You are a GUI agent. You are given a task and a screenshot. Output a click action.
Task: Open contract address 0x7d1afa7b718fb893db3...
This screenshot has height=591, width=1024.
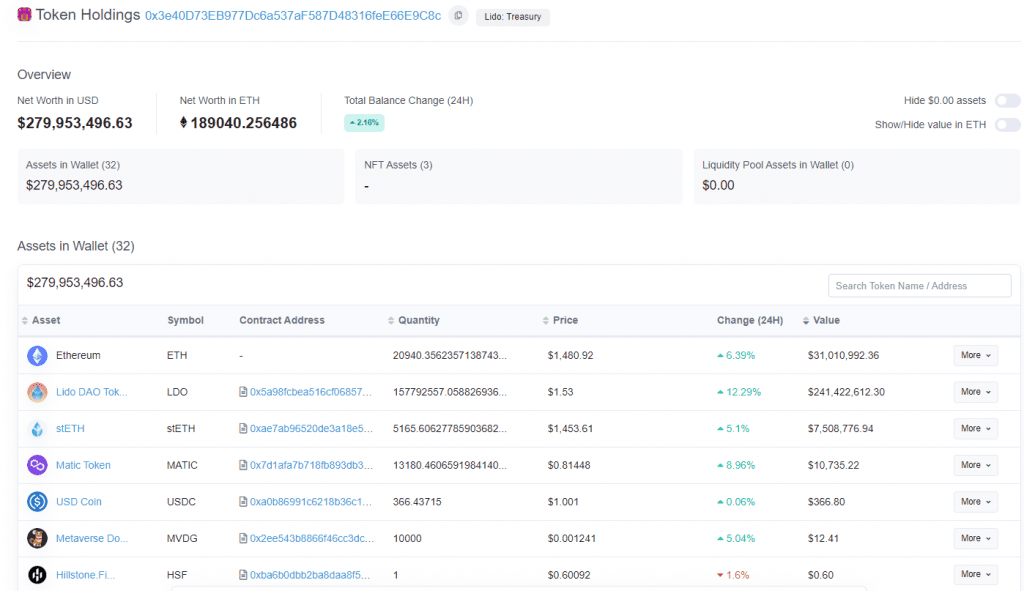[x=312, y=465]
